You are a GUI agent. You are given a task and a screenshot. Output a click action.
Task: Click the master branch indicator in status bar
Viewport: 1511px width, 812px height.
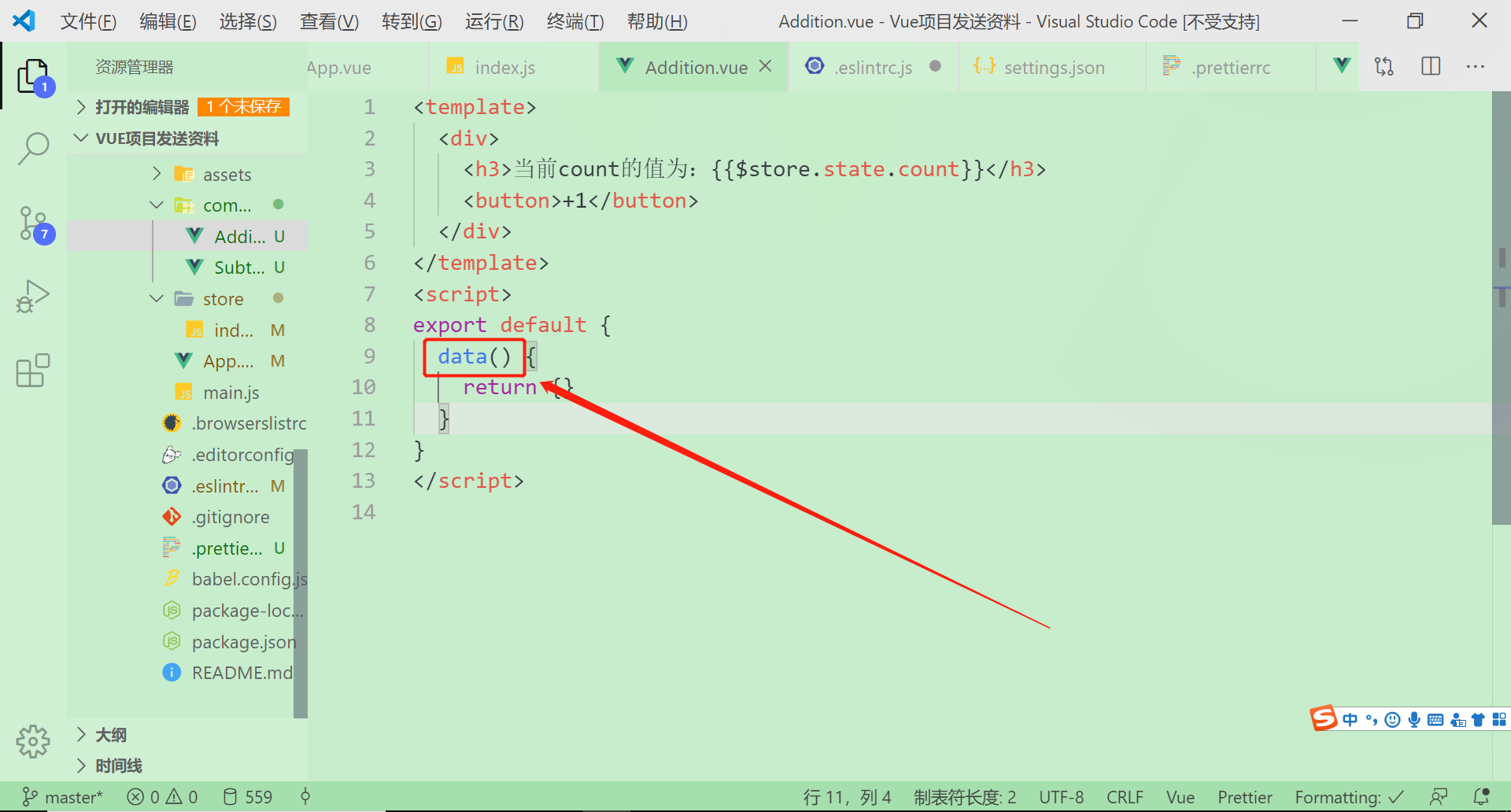[x=62, y=797]
